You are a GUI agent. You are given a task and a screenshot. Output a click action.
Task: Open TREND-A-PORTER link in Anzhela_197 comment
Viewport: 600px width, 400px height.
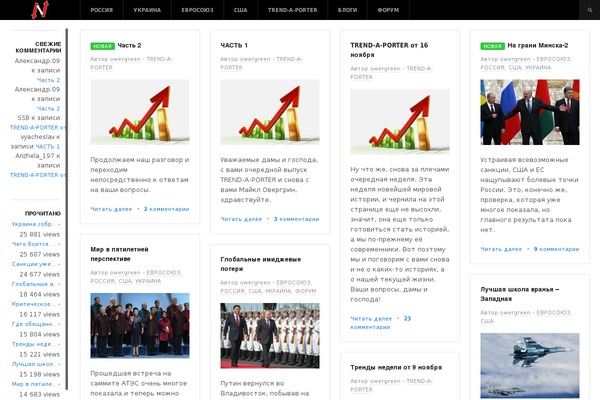pyautogui.click(x=38, y=175)
